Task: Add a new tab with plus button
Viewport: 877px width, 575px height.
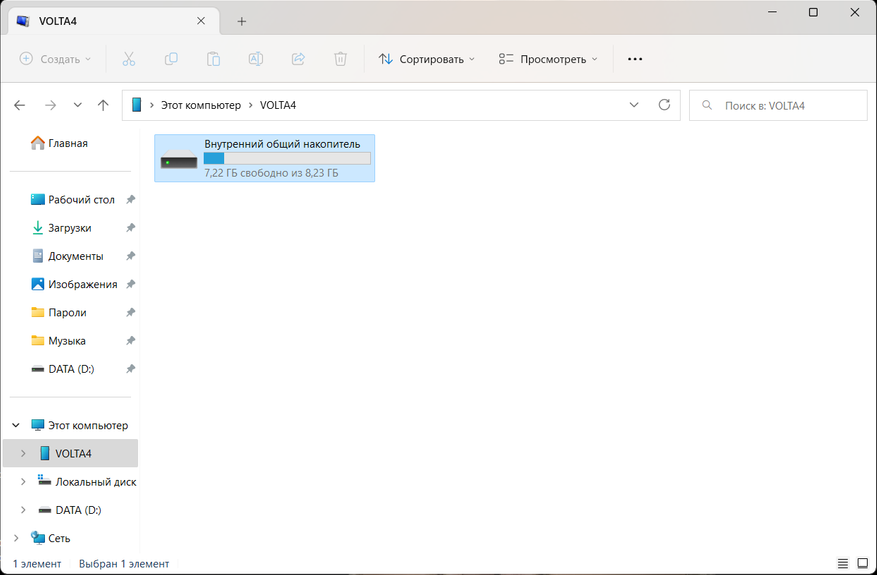Action: (x=242, y=21)
